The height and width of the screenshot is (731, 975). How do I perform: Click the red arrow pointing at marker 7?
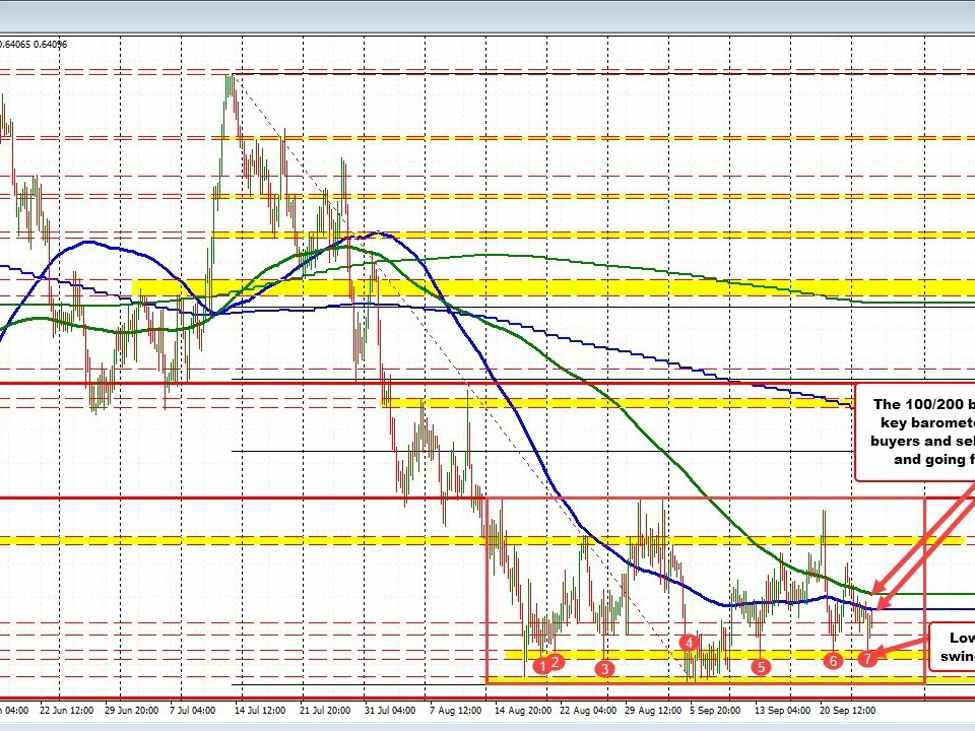pos(903,647)
